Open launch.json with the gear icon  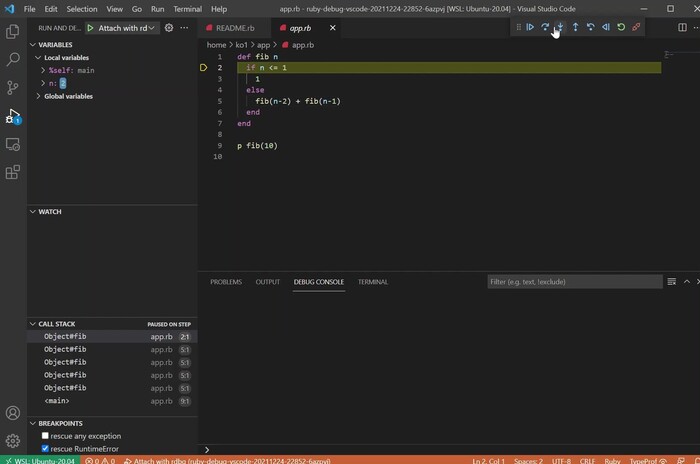(x=168, y=28)
